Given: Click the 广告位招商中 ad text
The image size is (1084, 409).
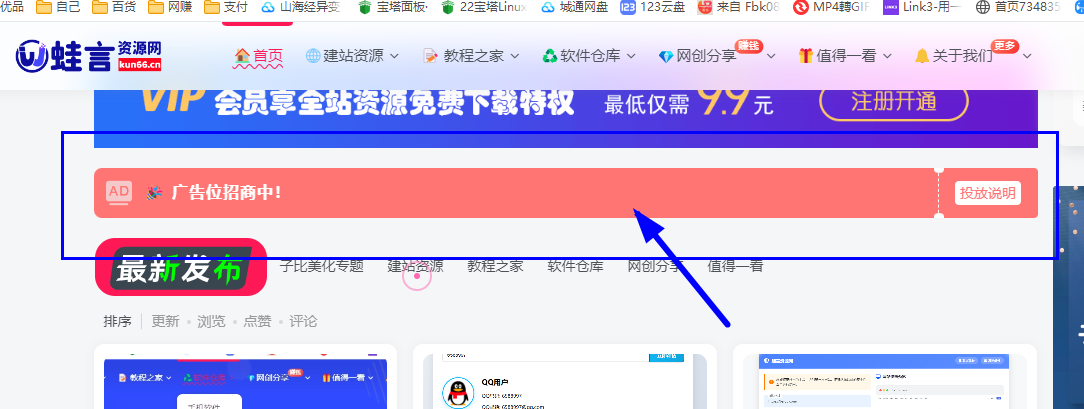Looking at the screenshot, I should click(227, 193).
